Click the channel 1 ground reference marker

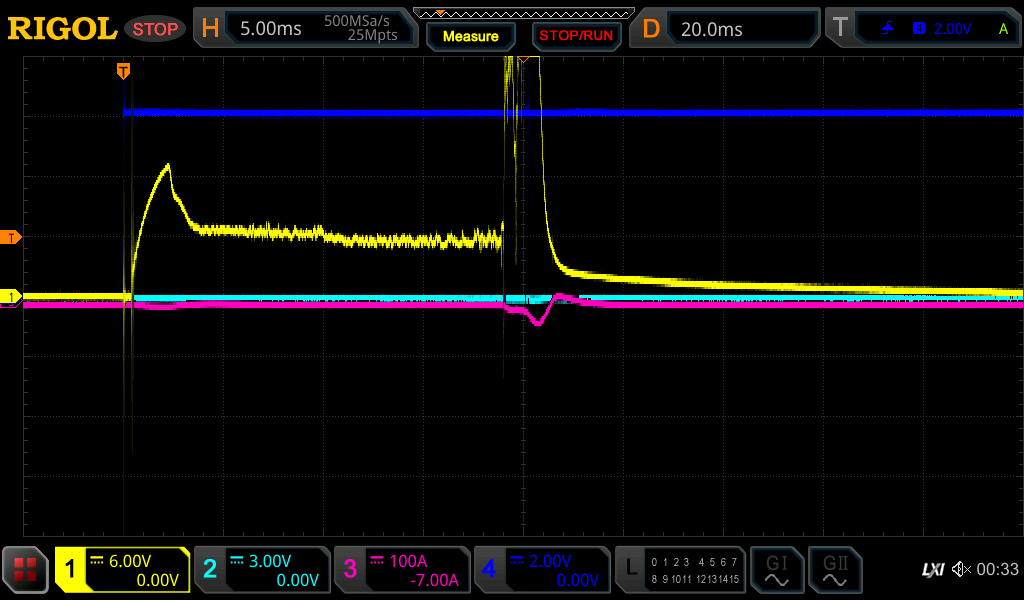[x=13, y=297]
